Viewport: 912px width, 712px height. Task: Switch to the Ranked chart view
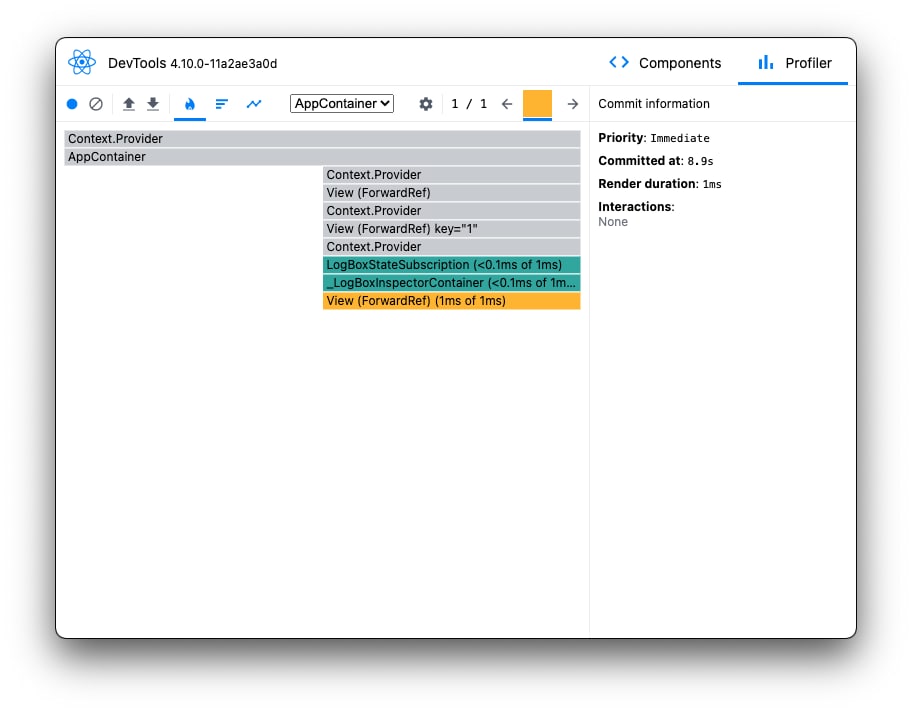(222, 104)
